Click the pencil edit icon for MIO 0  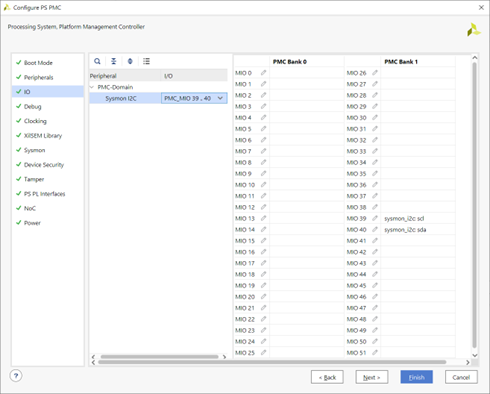pyautogui.click(x=263, y=73)
